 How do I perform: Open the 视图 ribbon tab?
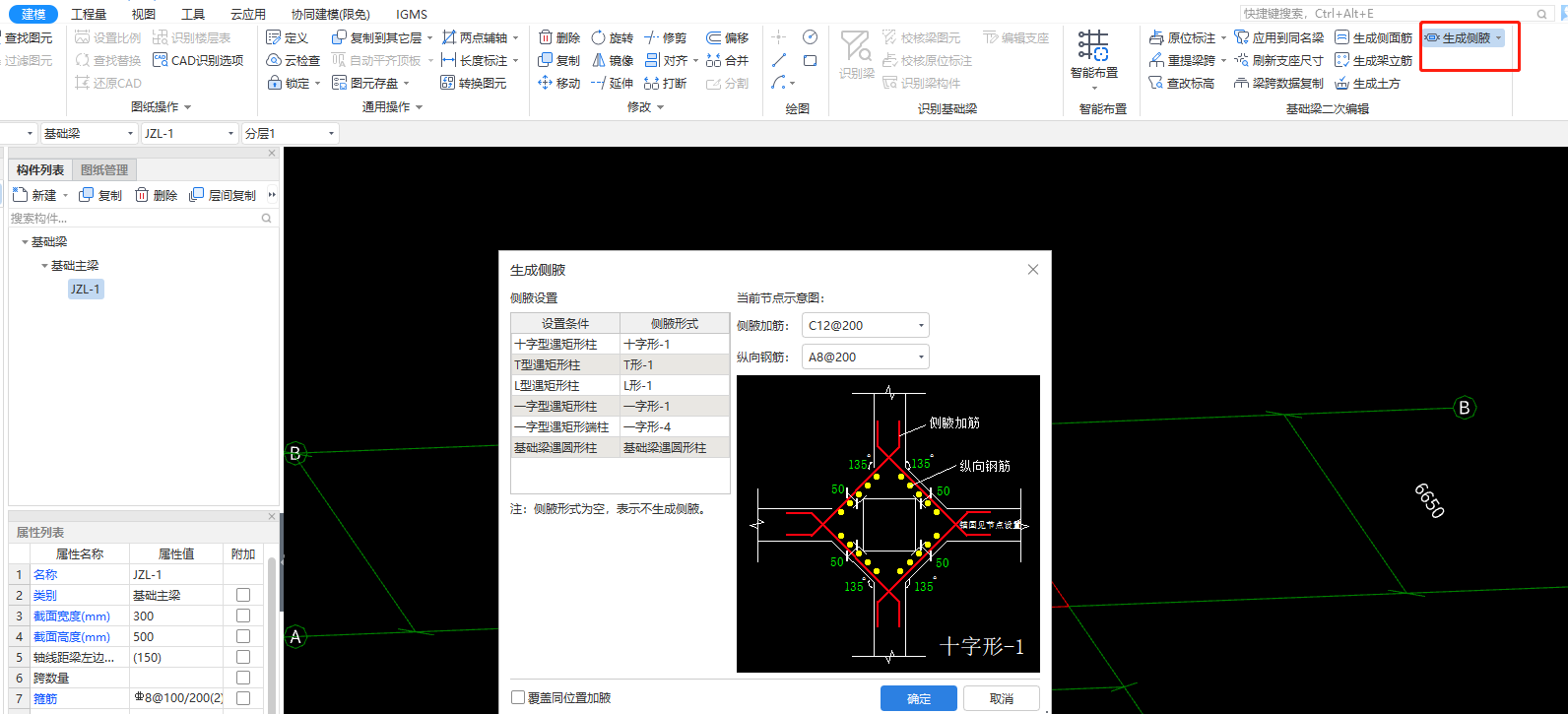click(144, 14)
